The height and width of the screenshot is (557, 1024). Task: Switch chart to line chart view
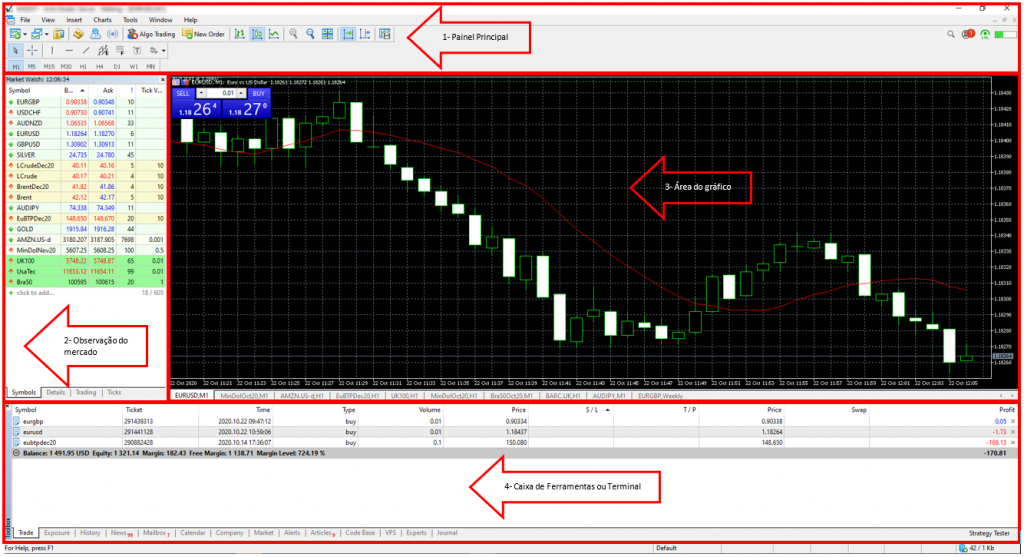[x=274, y=34]
